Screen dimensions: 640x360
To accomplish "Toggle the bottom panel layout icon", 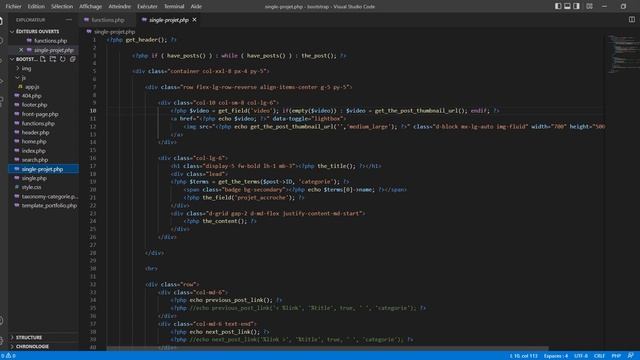I will click(x=567, y=6).
